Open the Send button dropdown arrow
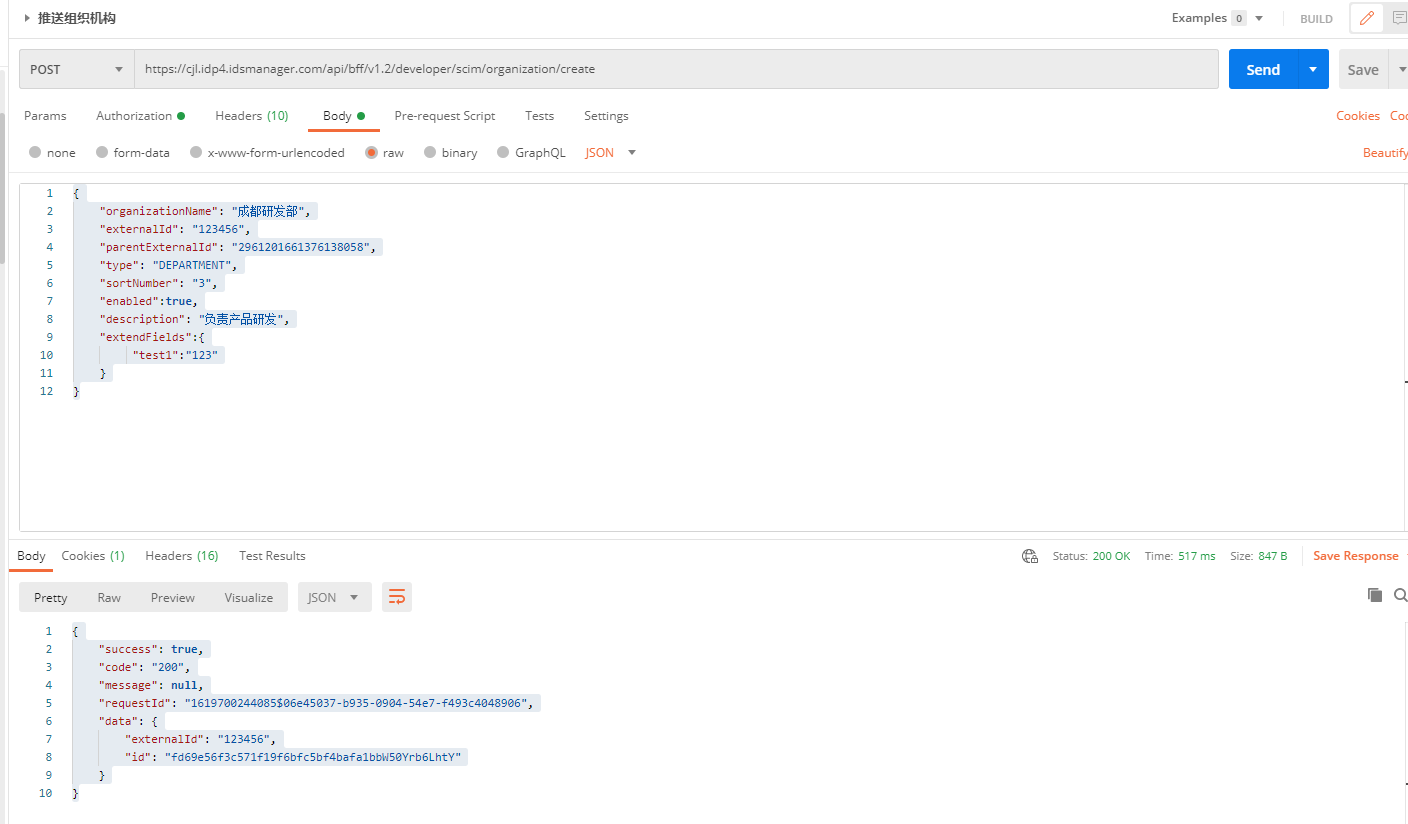This screenshot has height=824, width=1408. click(1313, 70)
